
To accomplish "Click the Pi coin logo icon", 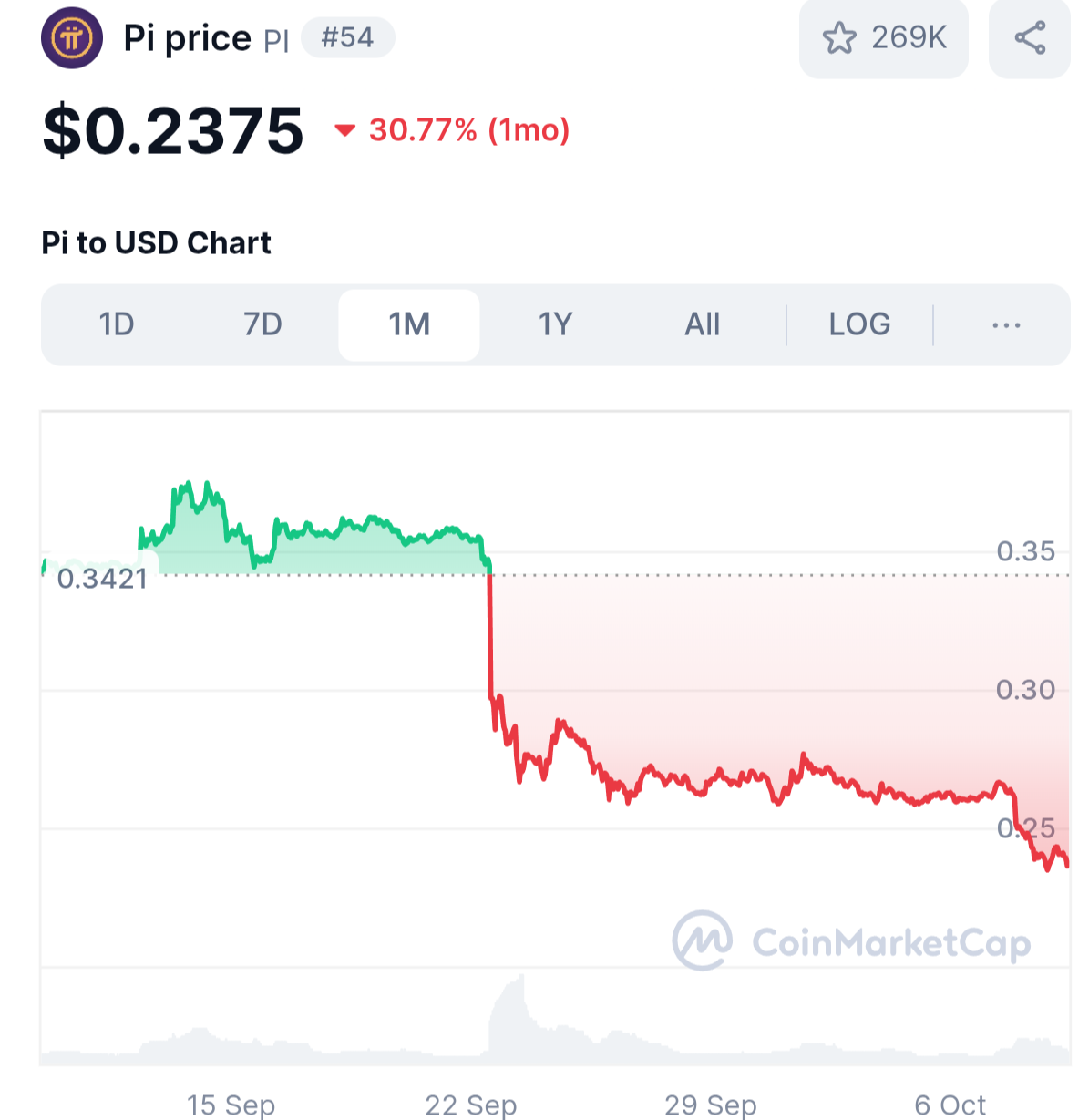I will point(72,38).
